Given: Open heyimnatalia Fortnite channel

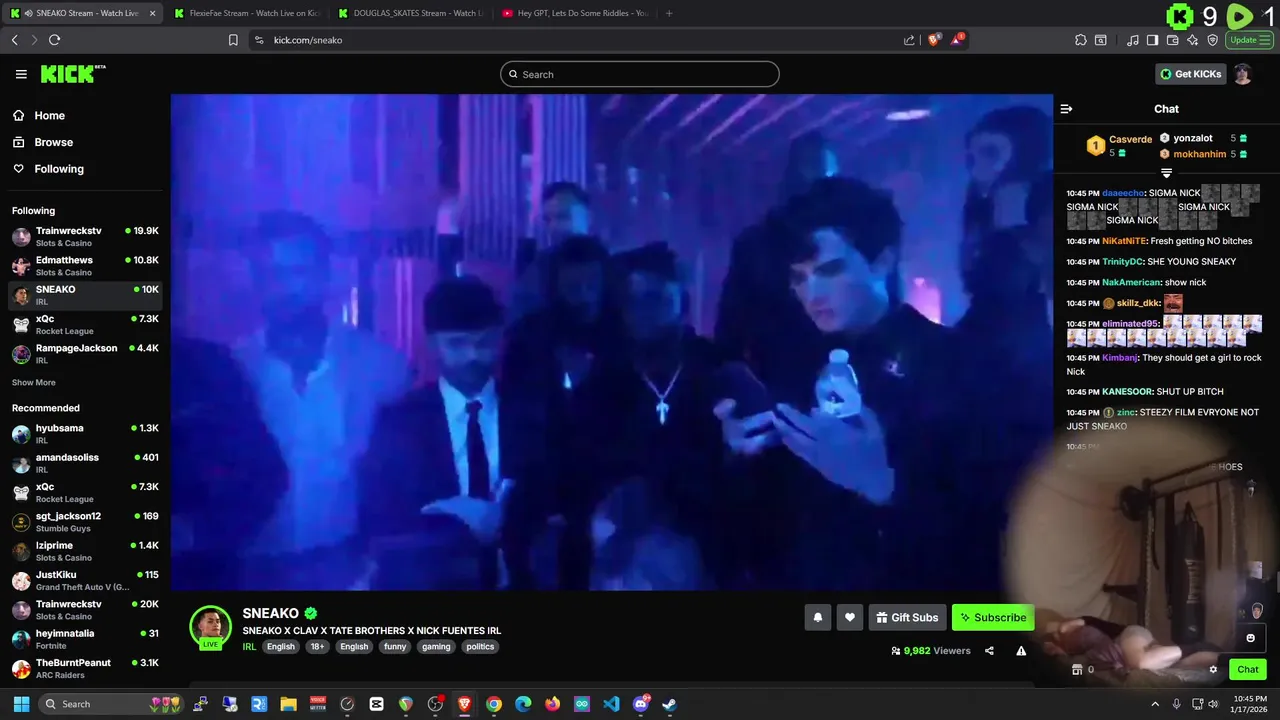Looking at the screenshot, I should (85, 639).
